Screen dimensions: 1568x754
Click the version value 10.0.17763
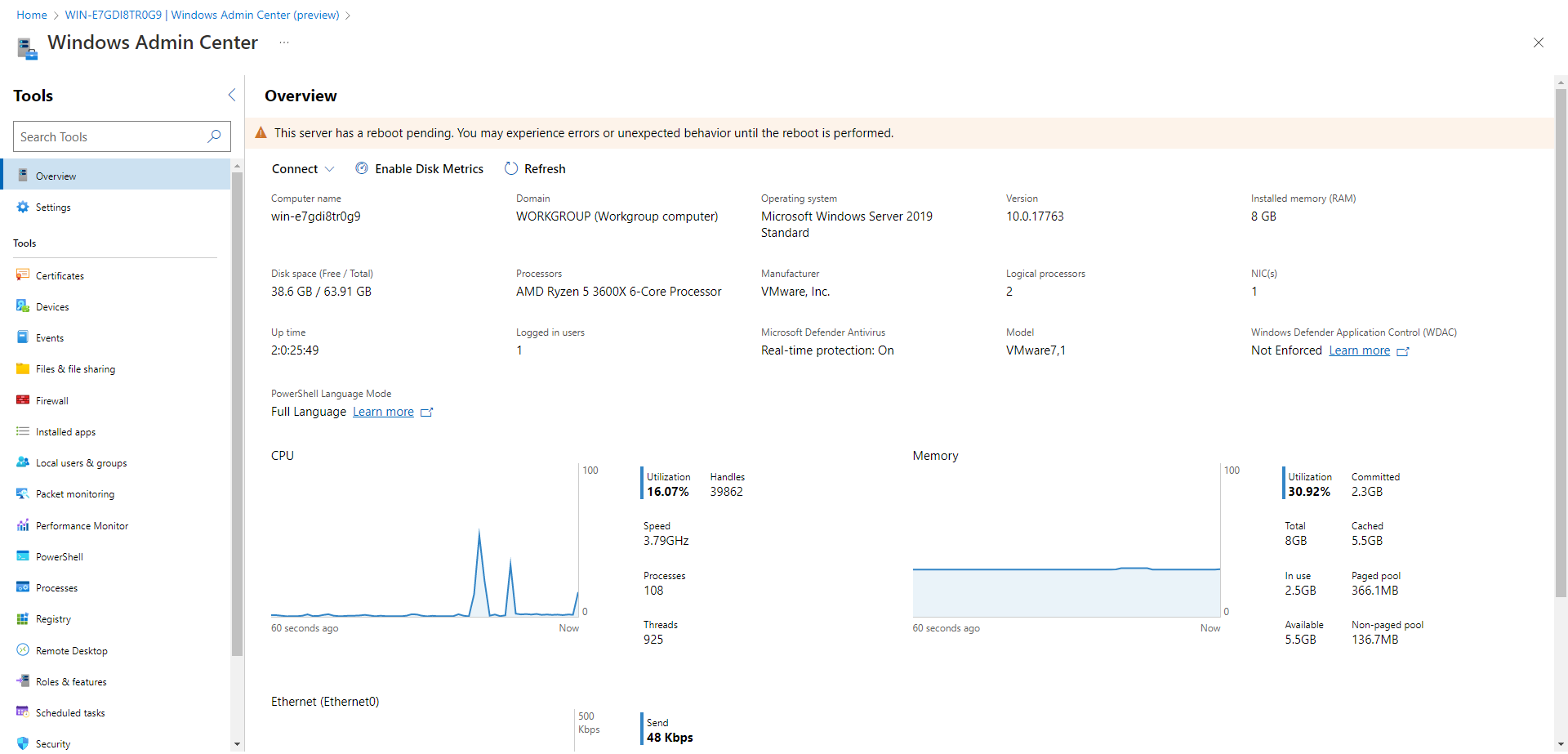coord(1035,216)
